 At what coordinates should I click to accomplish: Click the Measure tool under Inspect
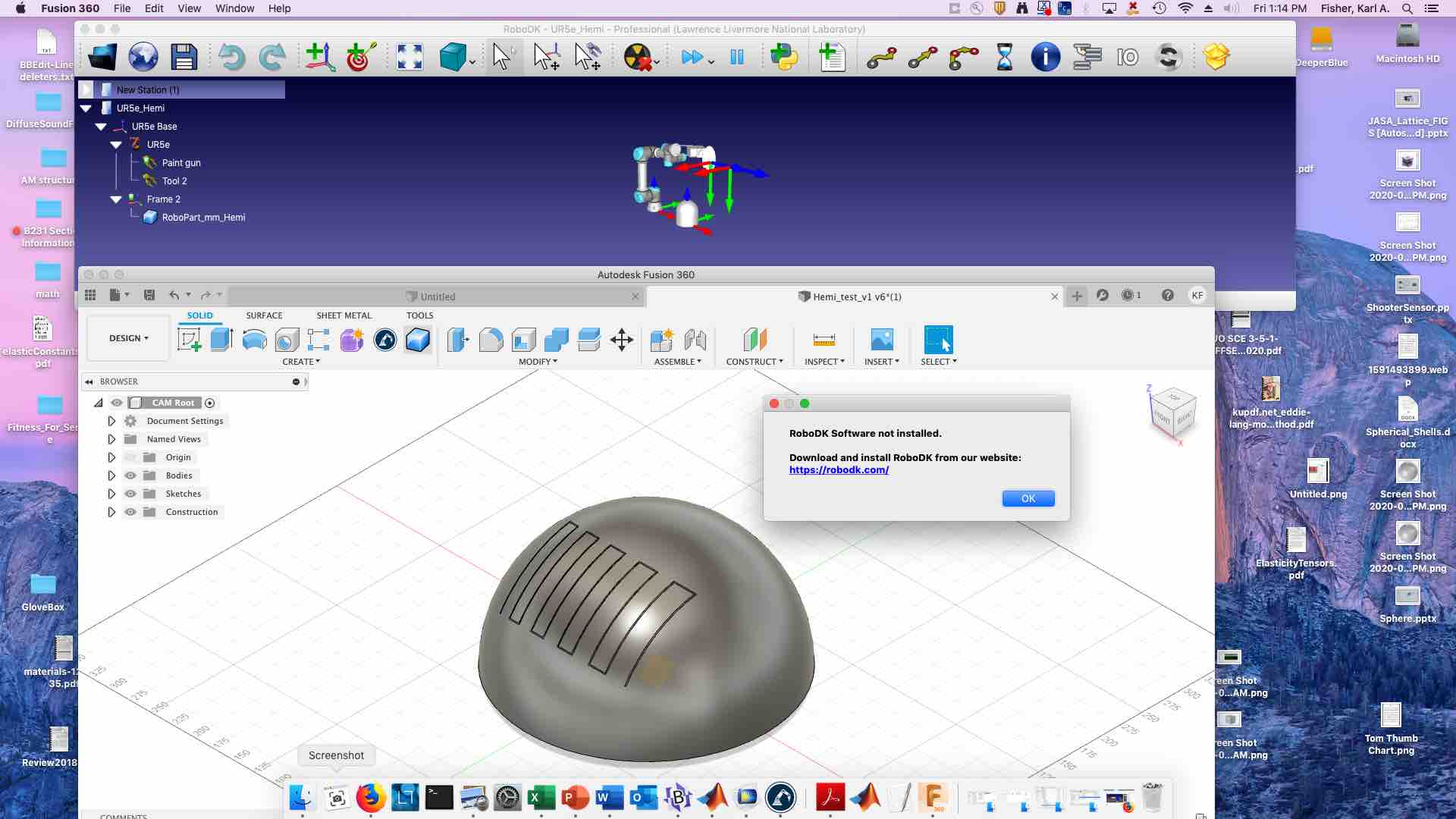824,340
